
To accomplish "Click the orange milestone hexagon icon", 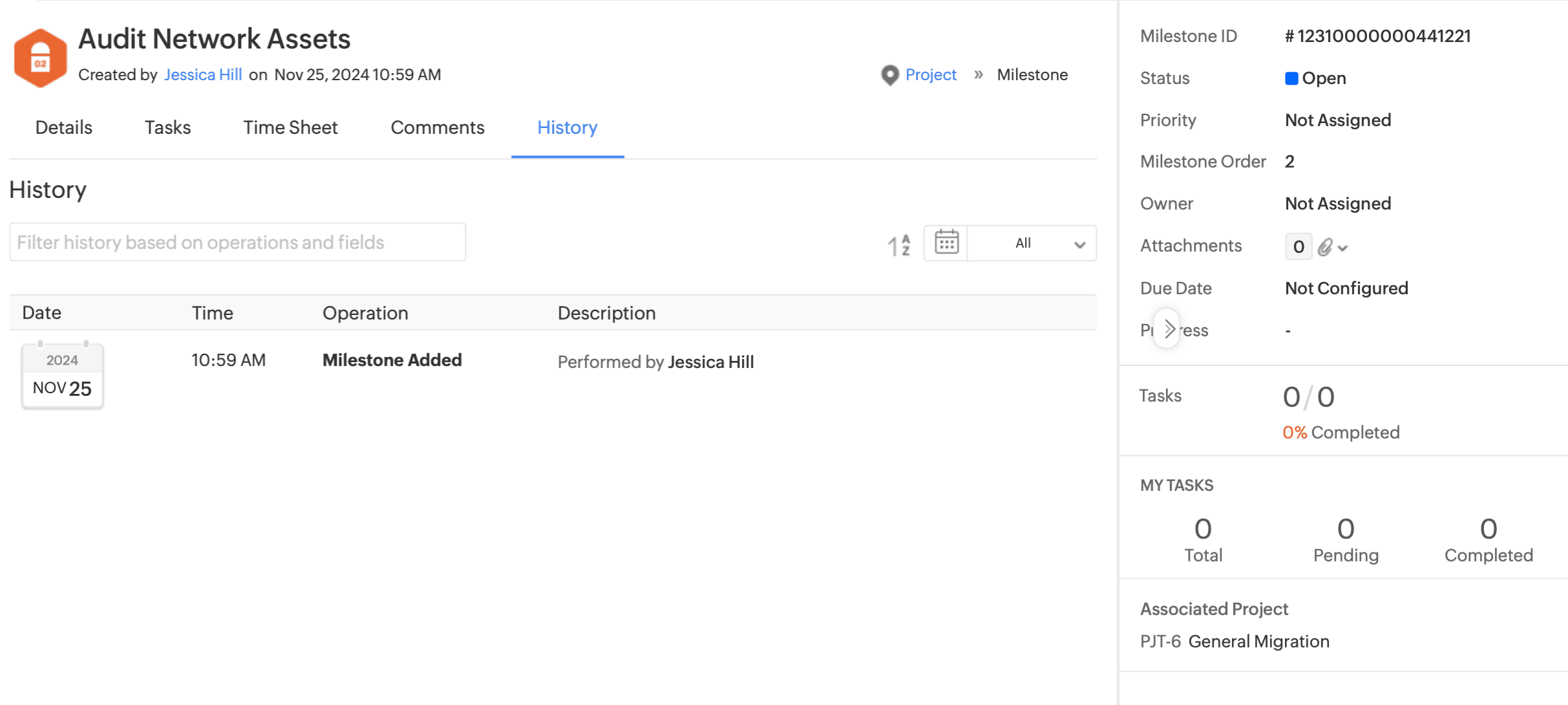I will (40, 58).
